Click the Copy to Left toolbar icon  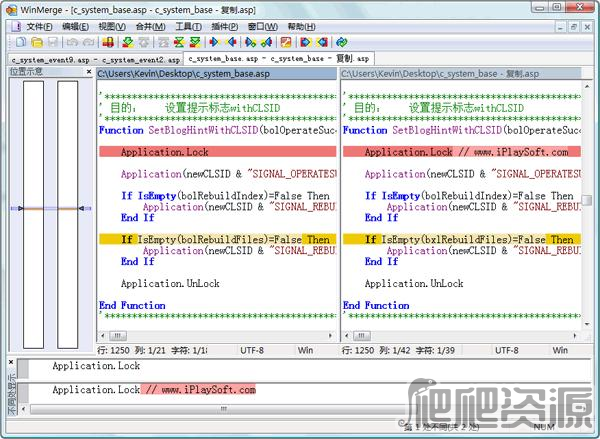(231, 42)
